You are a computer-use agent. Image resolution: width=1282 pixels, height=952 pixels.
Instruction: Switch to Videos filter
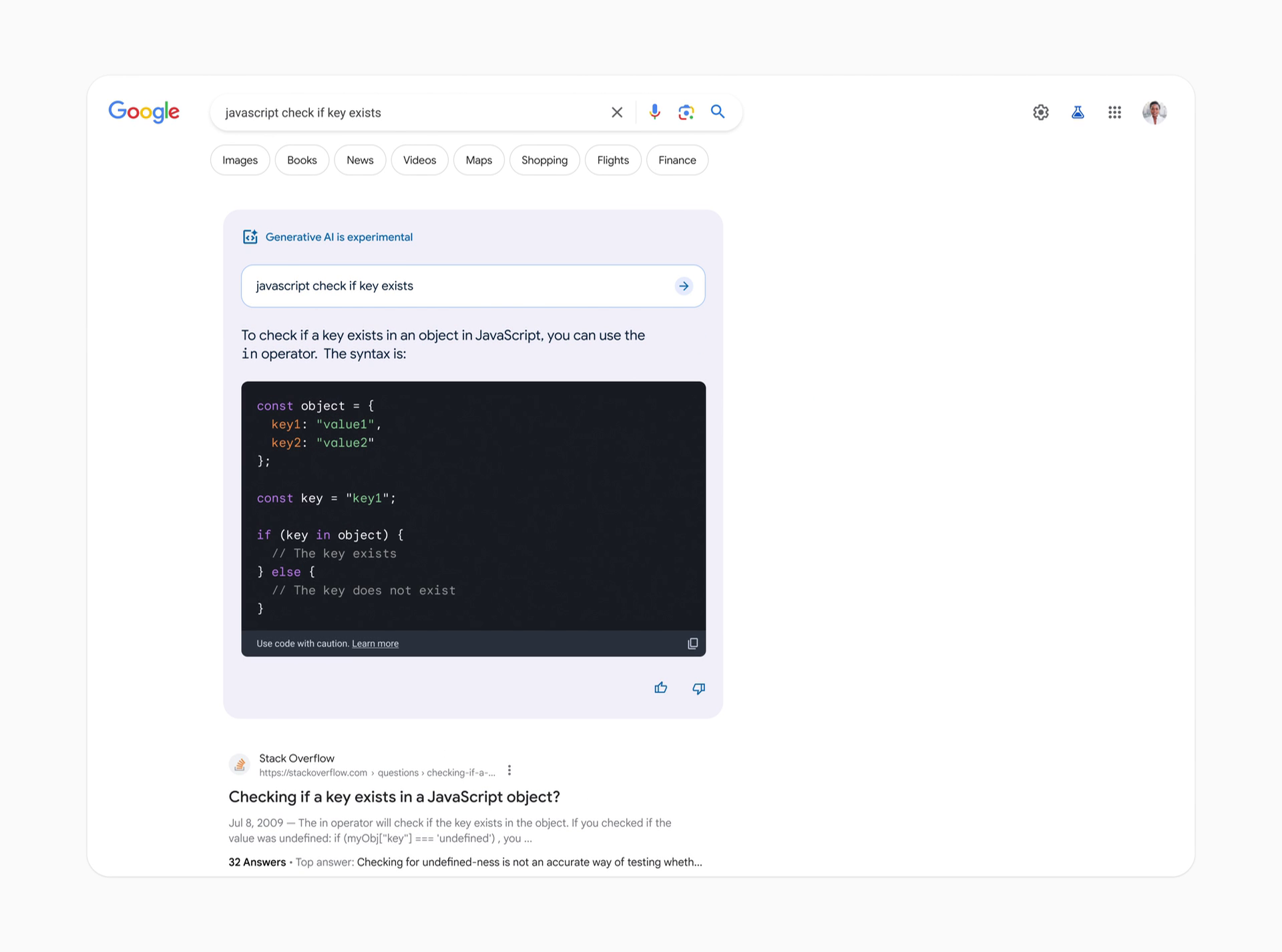point(419,160)
